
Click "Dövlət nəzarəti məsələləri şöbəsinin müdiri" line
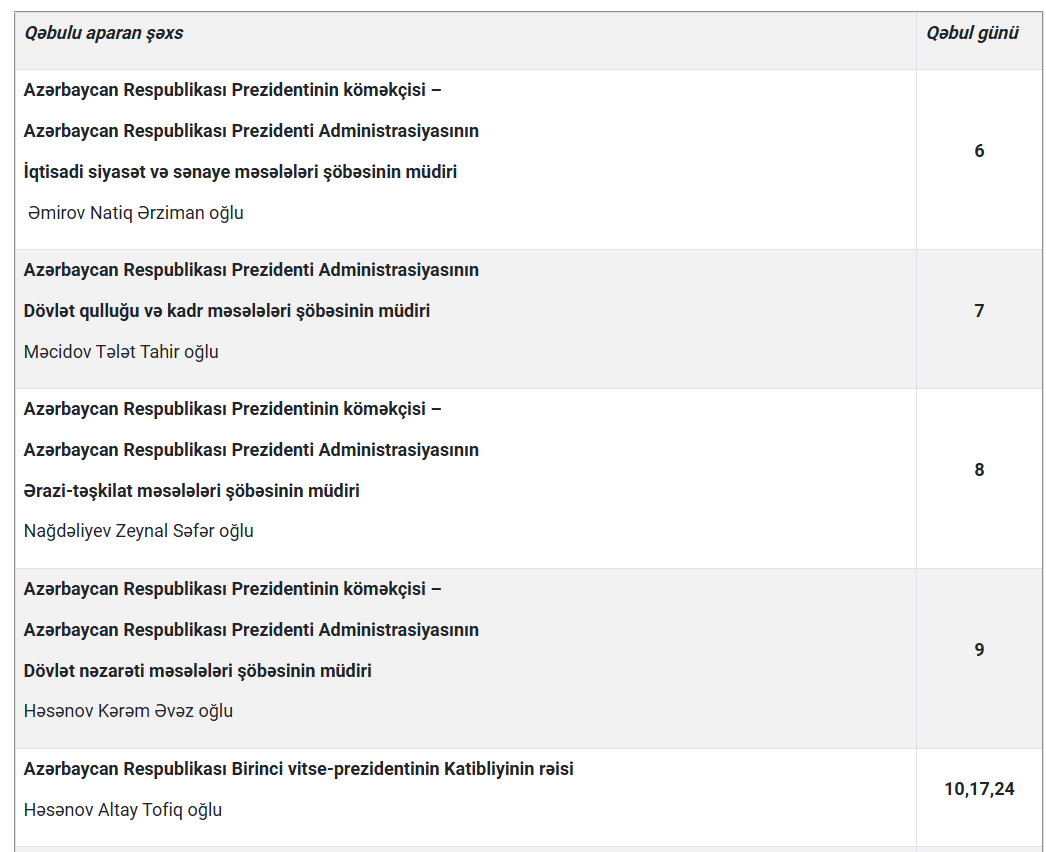point(197,671)
